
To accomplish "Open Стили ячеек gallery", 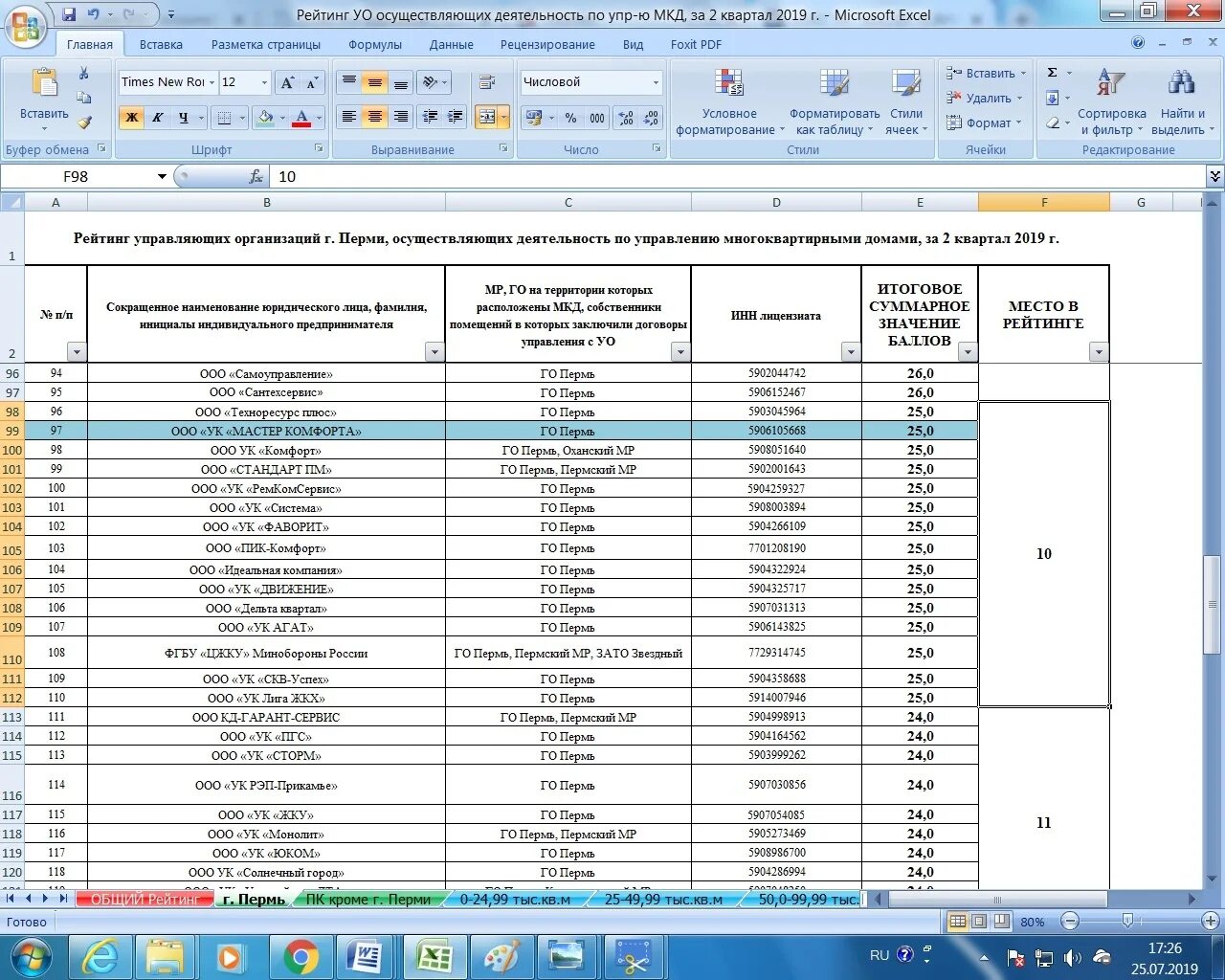I will pos(905,101).
